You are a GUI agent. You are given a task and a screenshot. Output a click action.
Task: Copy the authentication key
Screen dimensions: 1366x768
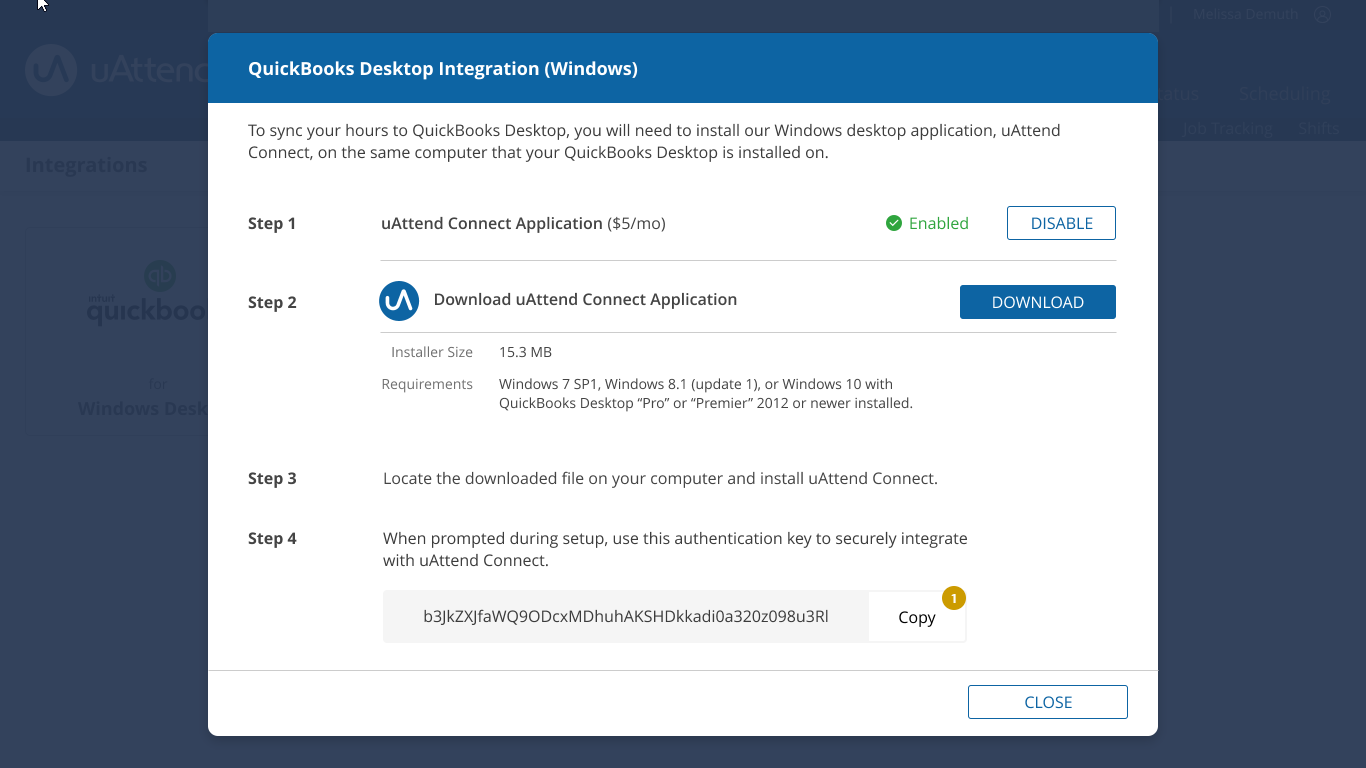[917, 617]
